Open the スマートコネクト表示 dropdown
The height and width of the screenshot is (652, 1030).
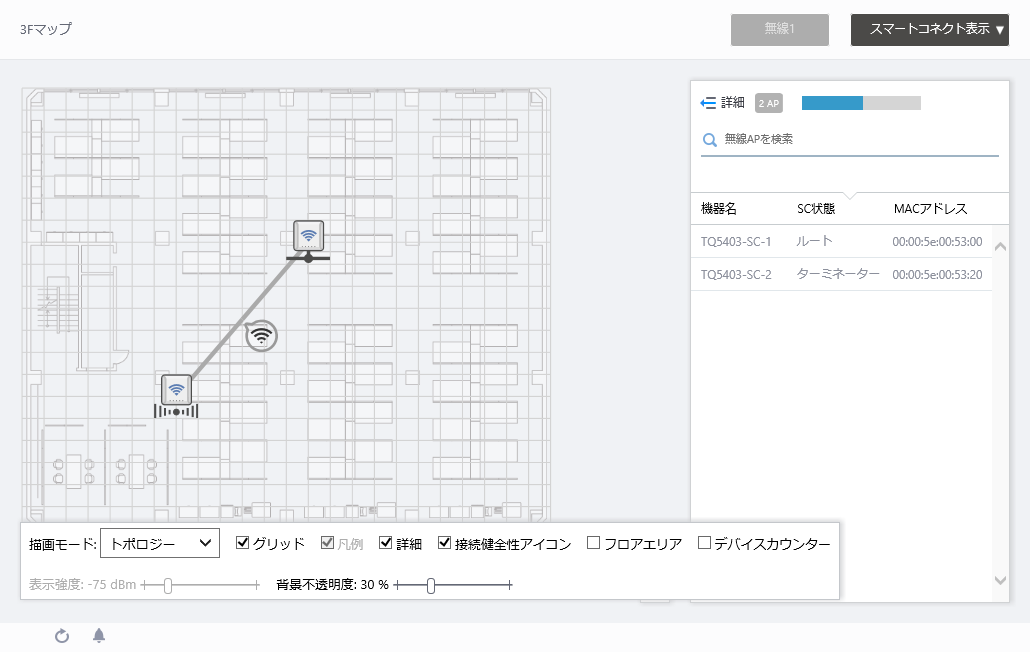tap(929, 30)
